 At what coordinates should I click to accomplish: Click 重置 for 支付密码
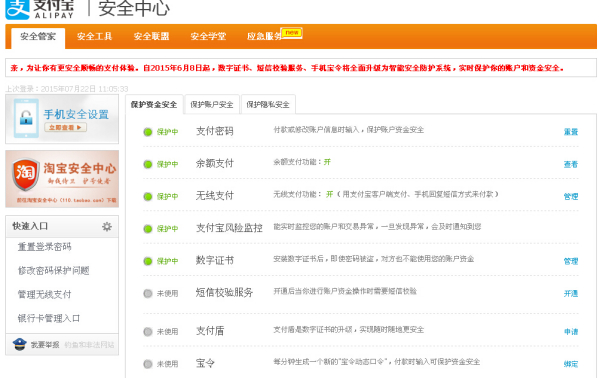point(571,132)
